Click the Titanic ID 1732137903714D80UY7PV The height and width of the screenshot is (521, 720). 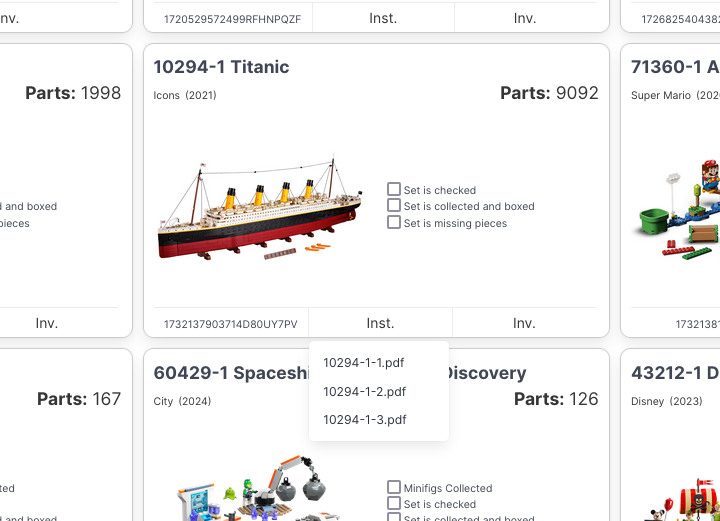coord(230,324)
